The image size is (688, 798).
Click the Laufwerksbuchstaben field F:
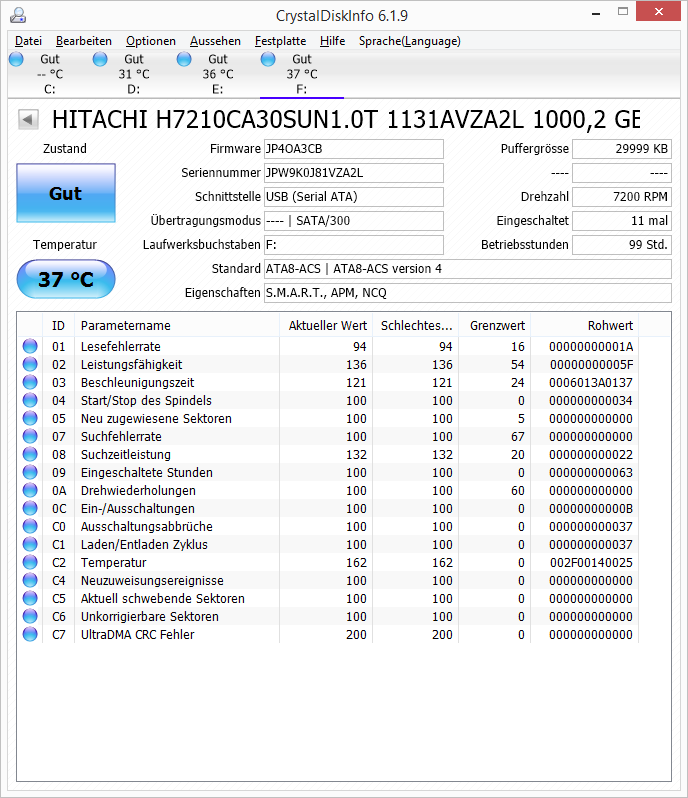354,245
